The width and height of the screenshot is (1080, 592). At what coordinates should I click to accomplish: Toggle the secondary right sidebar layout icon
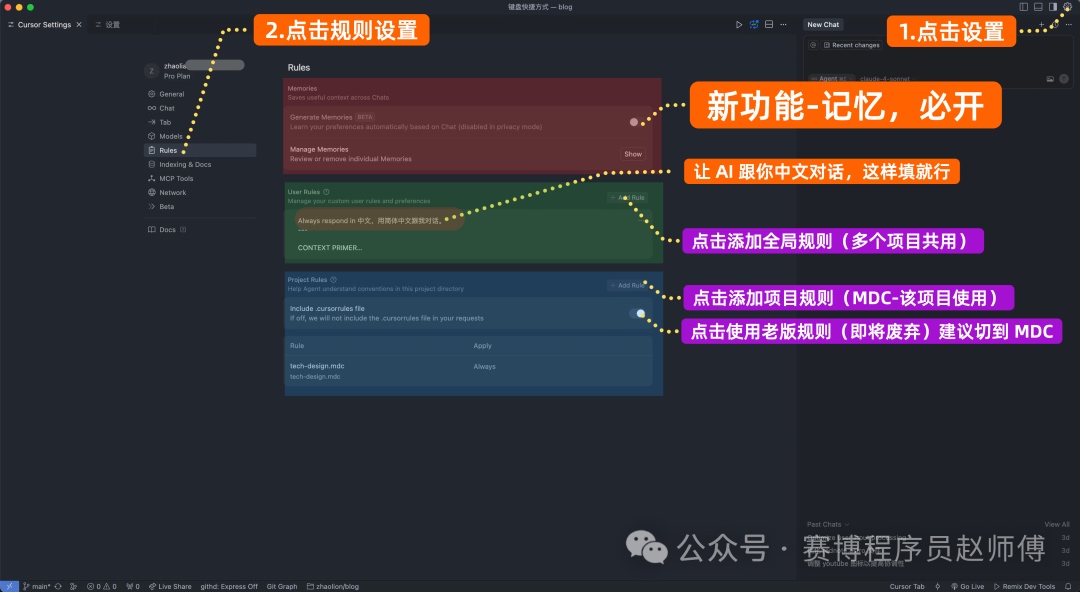(1052, 7)
